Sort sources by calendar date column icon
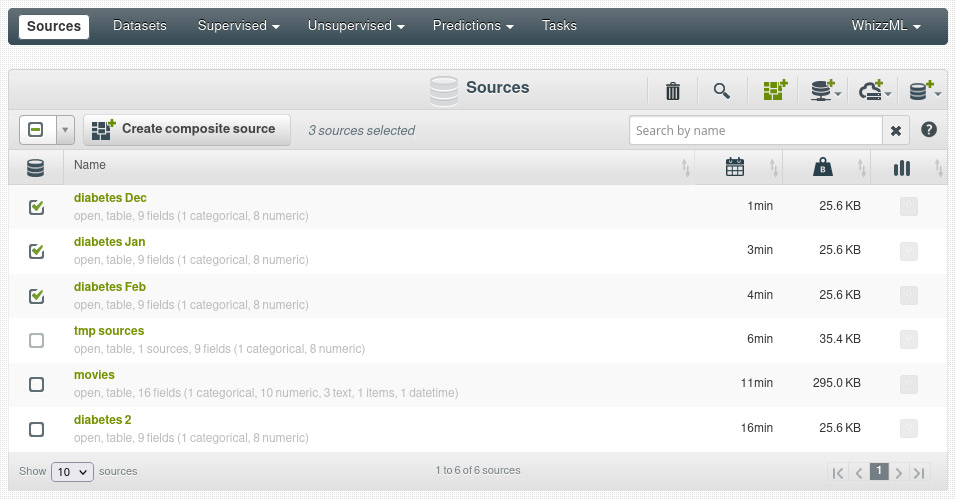Image resolution: width=955 pixels, height=499 pixels. coord(735,168)
